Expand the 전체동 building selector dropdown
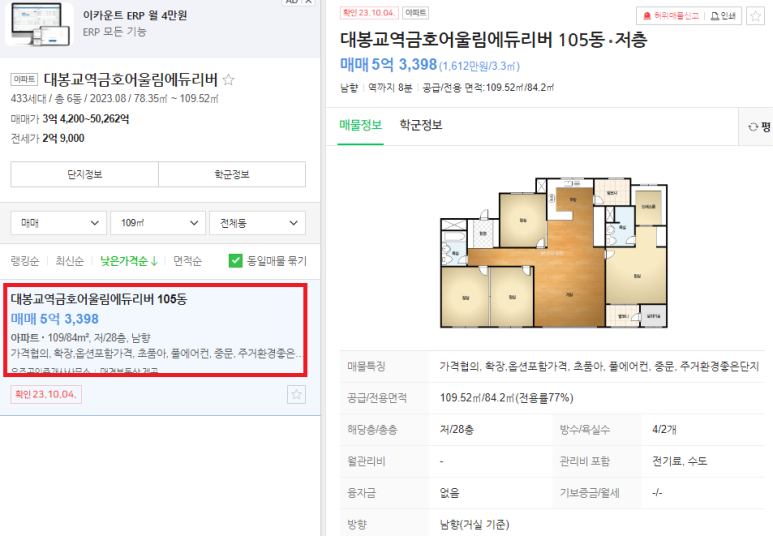This screenshot has width=773, height=536. [257, 223]
